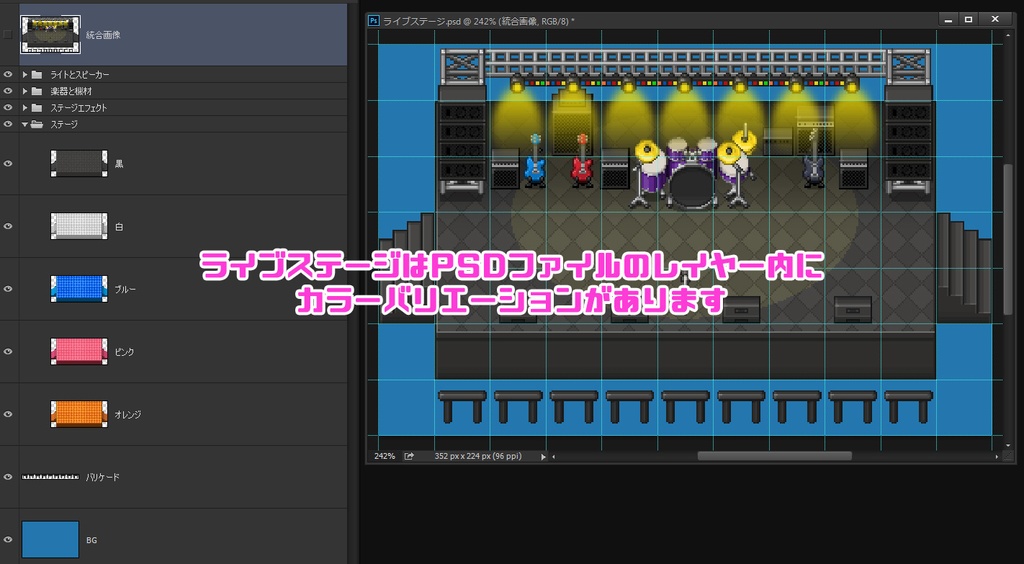Select the ブルー layer thumbnail
Screen dimensions: 1024x564
point(79,289)
